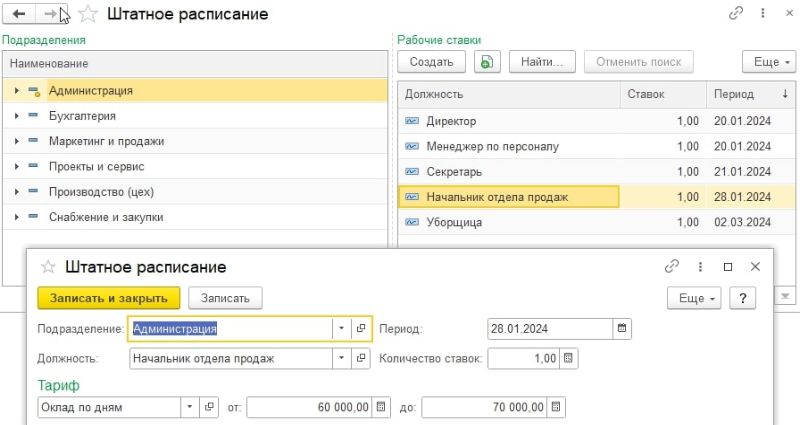Click the Период date input 28.01.2024
Image resolution: width=800 pixels, height=425 pixels.
click(550, 329)
